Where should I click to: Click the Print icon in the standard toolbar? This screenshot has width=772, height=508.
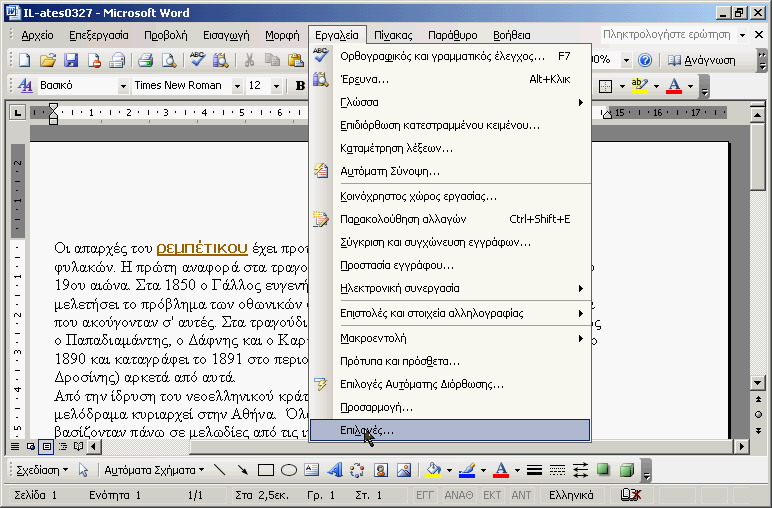146,60
